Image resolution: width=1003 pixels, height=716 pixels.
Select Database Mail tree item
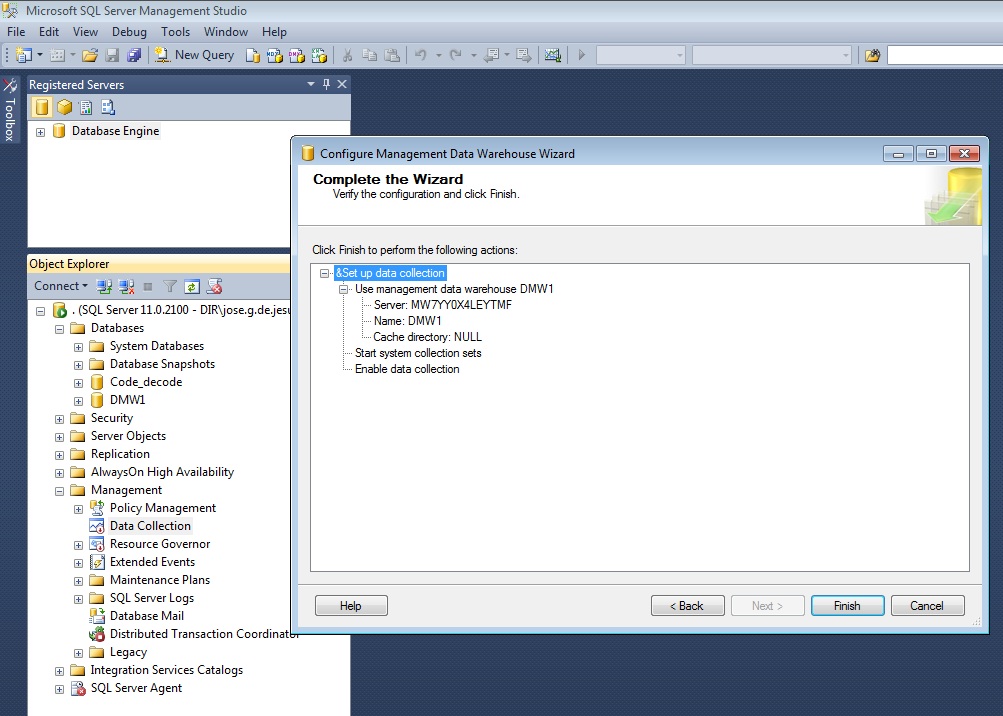point(146,616)
